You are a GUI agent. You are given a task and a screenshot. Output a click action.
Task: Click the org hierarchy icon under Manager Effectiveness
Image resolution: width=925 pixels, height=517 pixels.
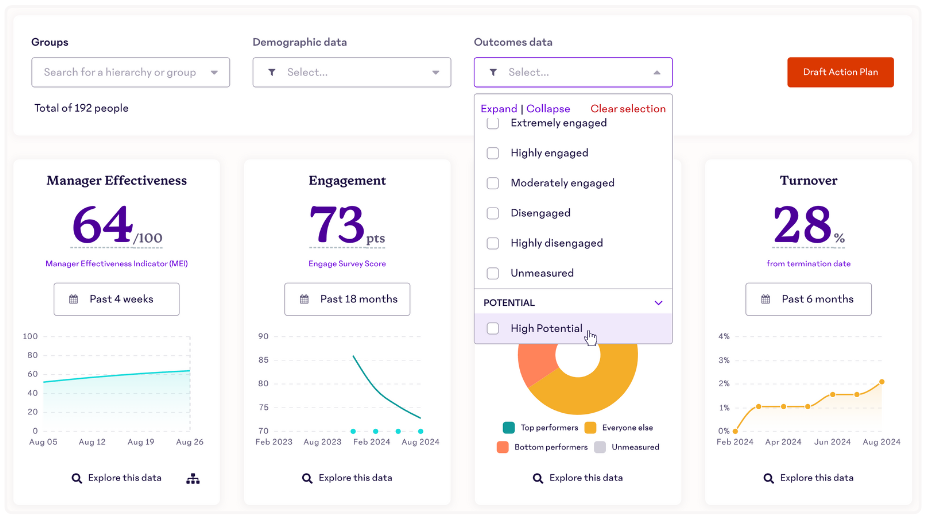[x=193, y=479]
